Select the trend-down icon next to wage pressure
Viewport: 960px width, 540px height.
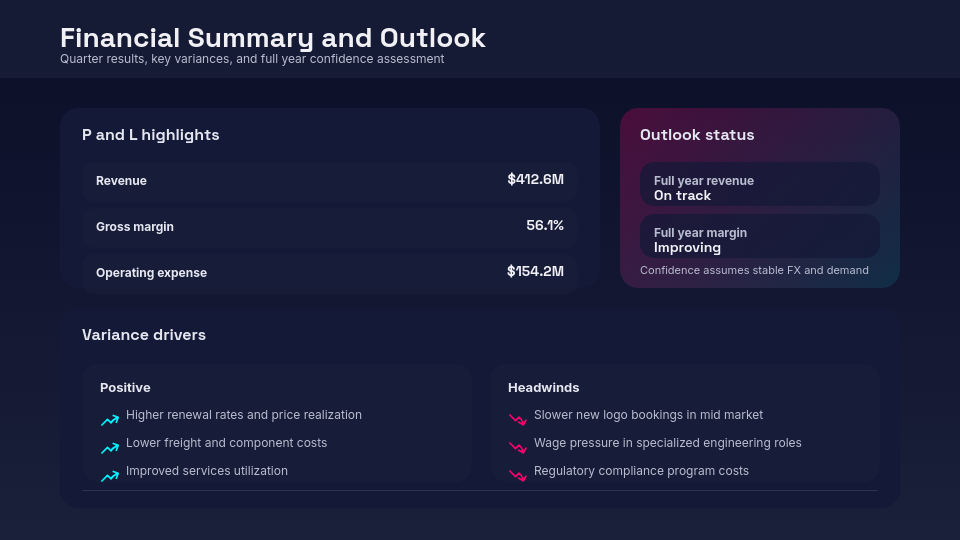[518, 448]
